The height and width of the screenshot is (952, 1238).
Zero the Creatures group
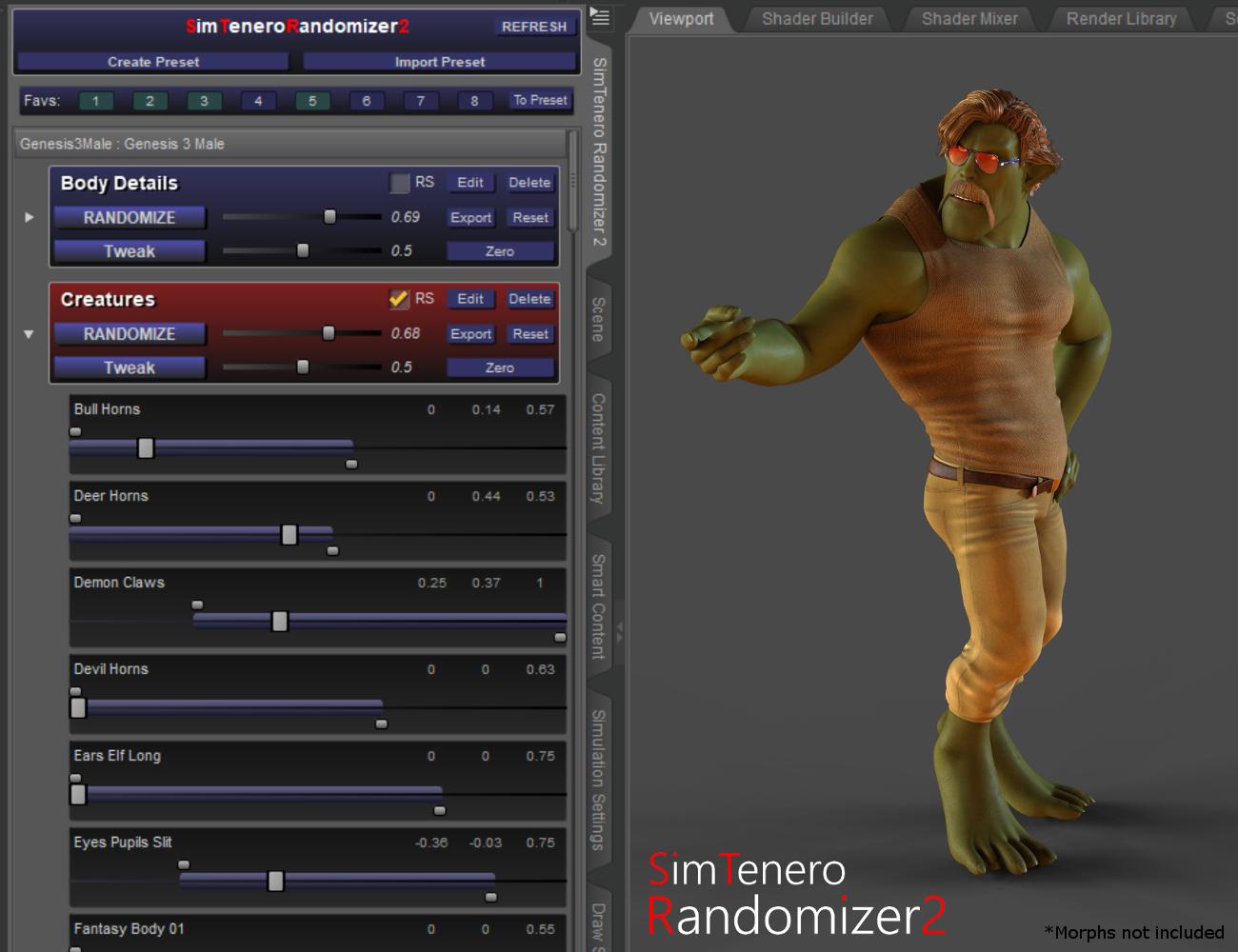tap(500, 367)
